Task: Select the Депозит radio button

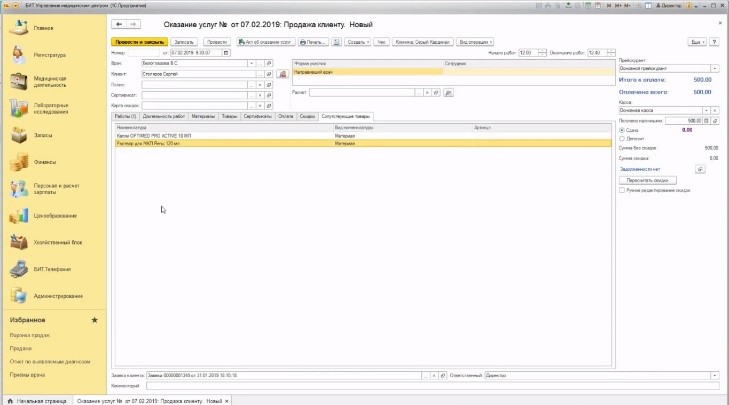Action: coord(623,138)
